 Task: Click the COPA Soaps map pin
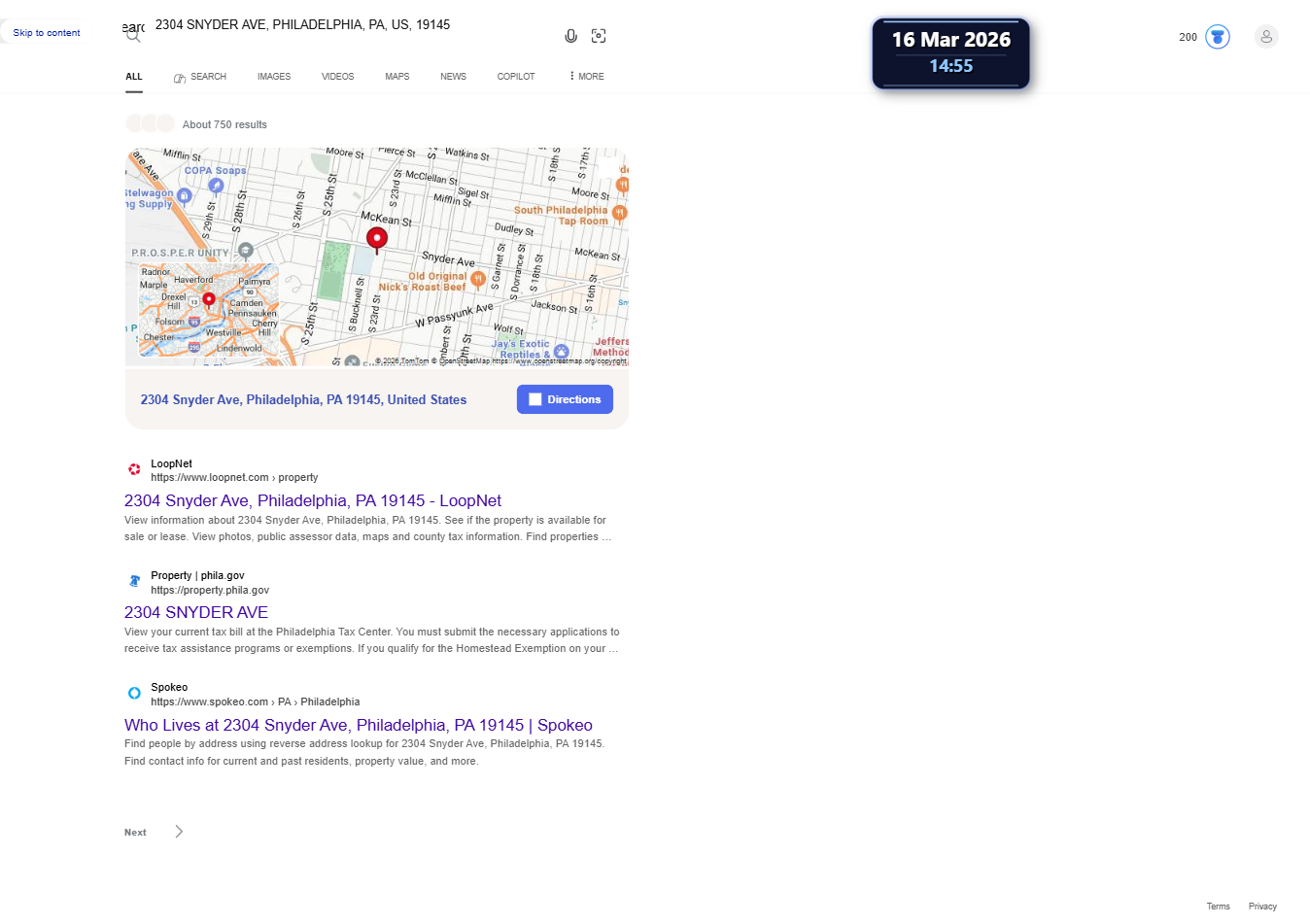pyautogui.click(x=216, y=186)
